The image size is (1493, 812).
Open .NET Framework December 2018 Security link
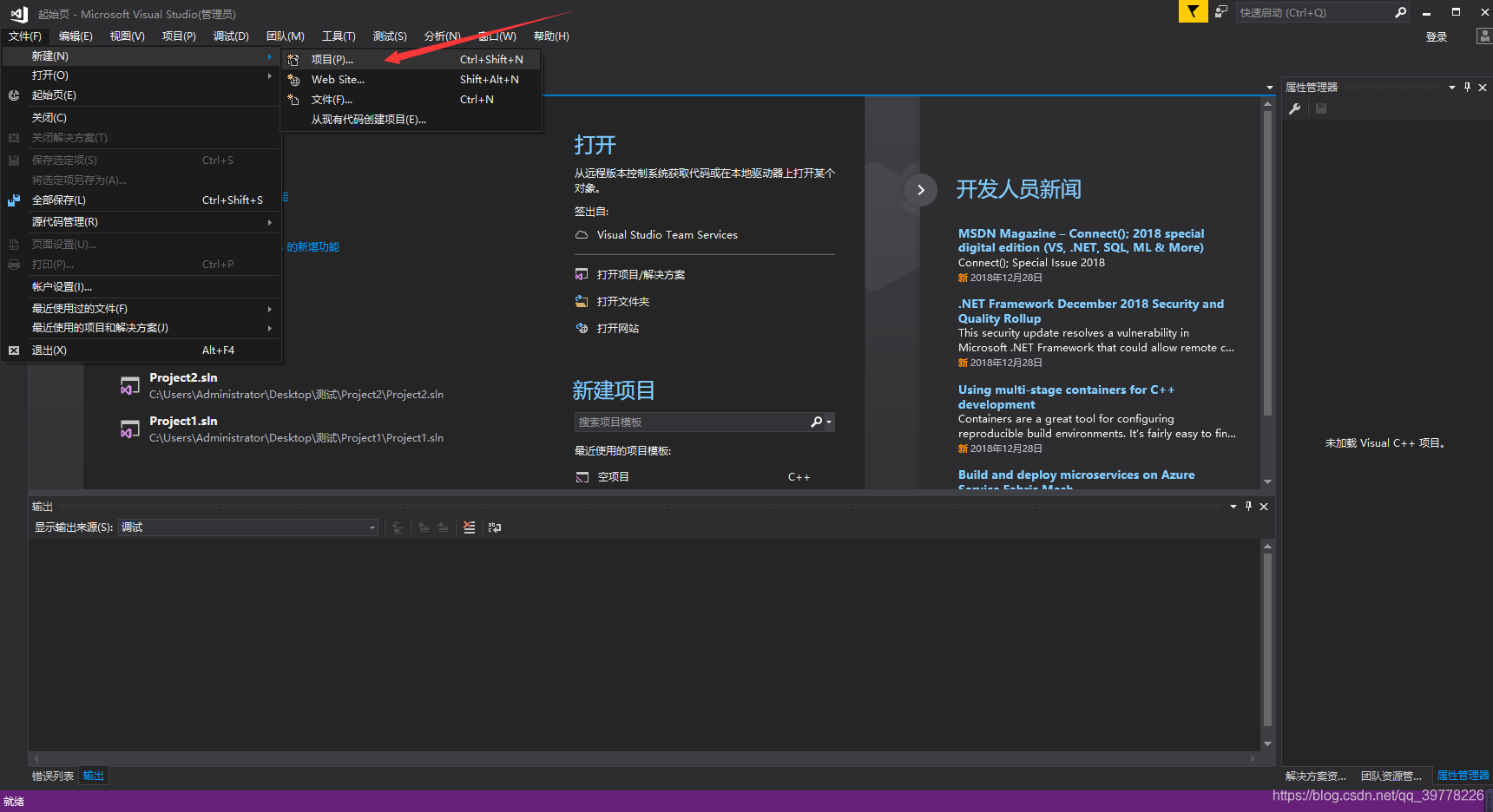click(1091, 311)
